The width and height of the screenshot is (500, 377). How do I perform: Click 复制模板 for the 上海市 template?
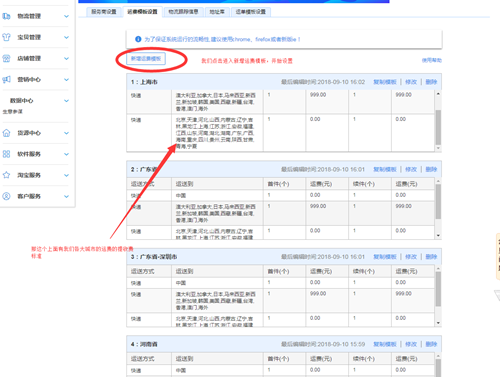click(x=385, y=82)
